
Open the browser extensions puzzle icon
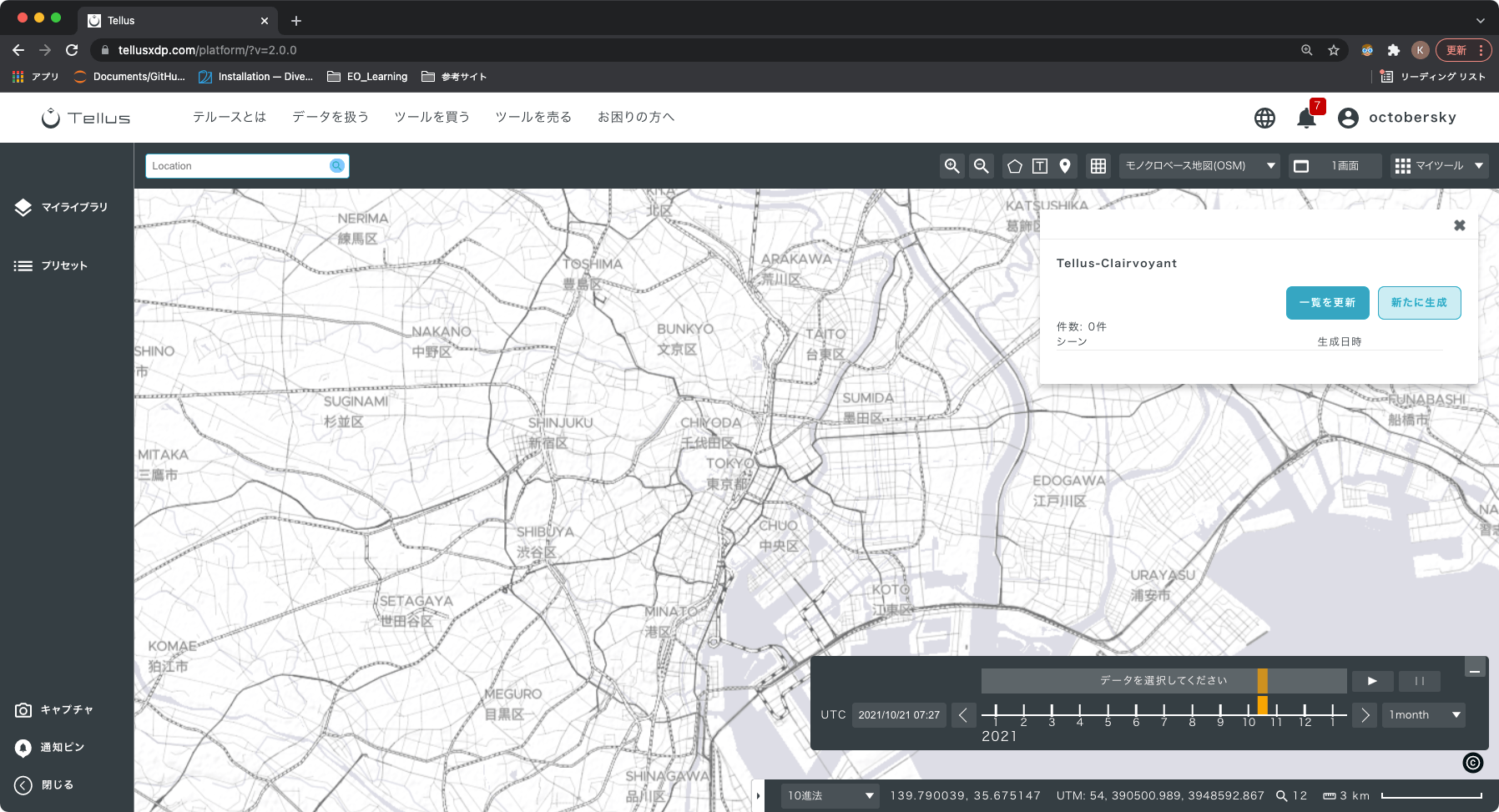tap(1393, 50)
